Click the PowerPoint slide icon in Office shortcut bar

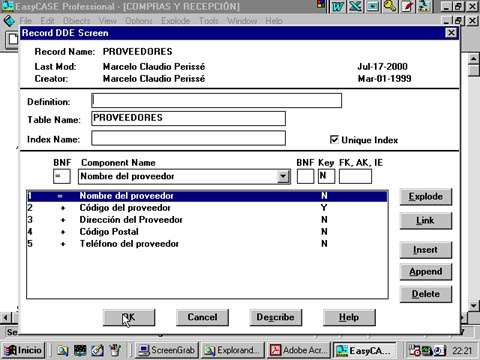click(x=373, y=6)
